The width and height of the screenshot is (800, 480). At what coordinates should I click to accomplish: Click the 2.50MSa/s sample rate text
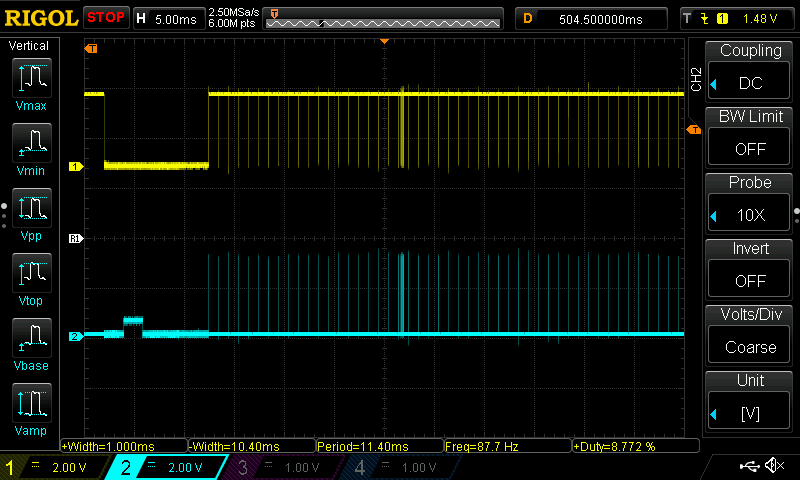234,12
